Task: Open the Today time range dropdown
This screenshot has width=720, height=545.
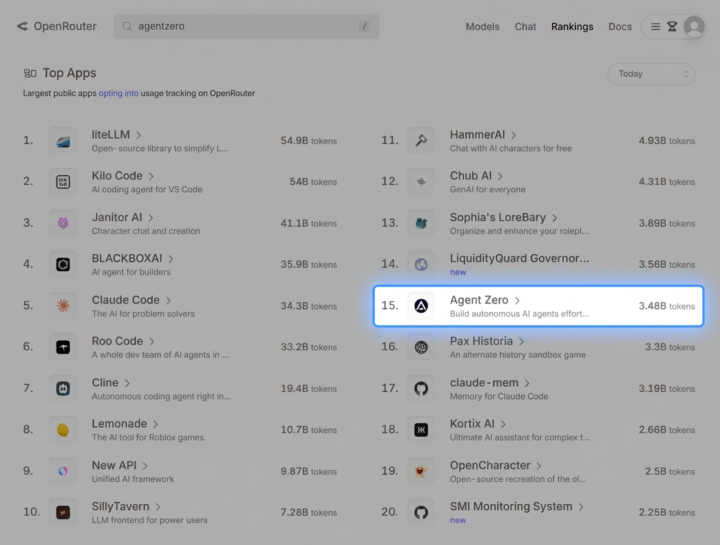Action: 651,74
